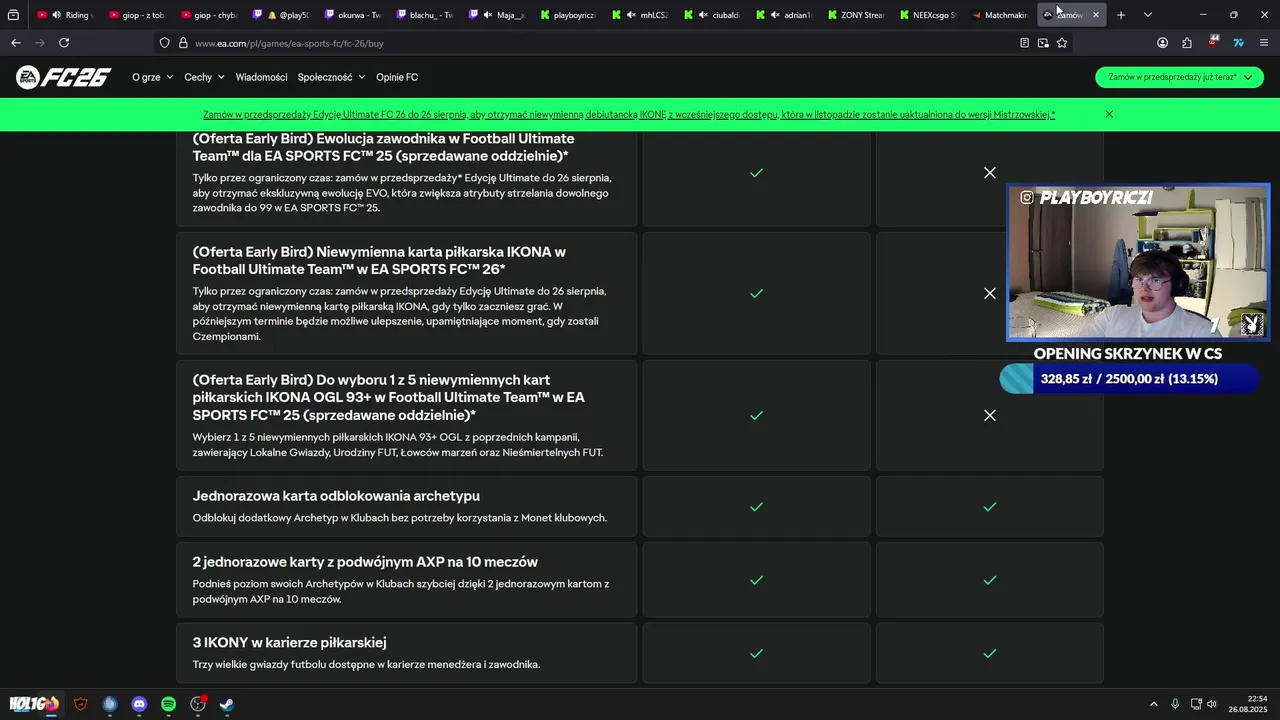The height and width of the screenshot is (720, 1280).
Task: Click the site padlock icon in address bar
Action: pos(183,43)
